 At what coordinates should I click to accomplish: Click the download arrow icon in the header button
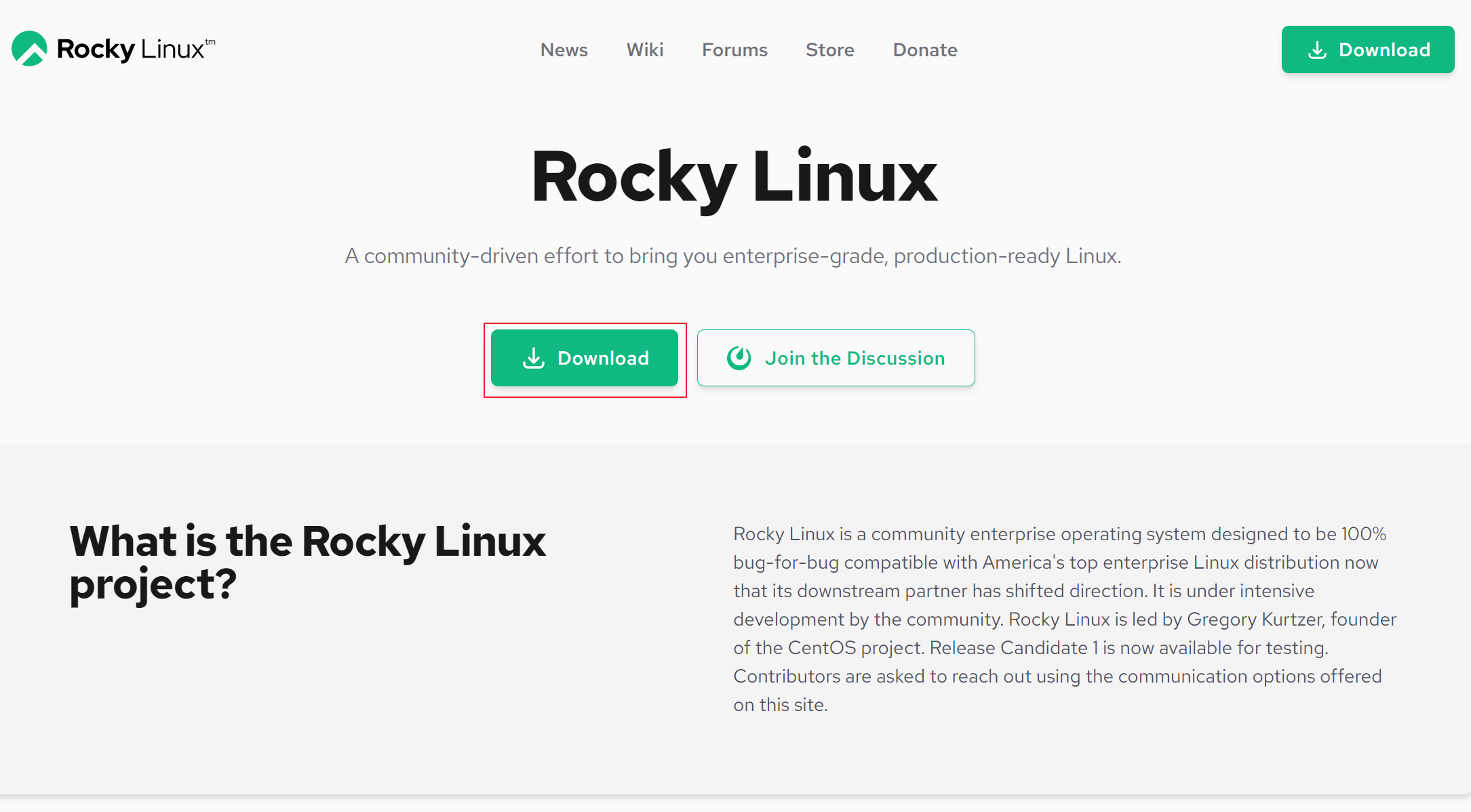1317,50
